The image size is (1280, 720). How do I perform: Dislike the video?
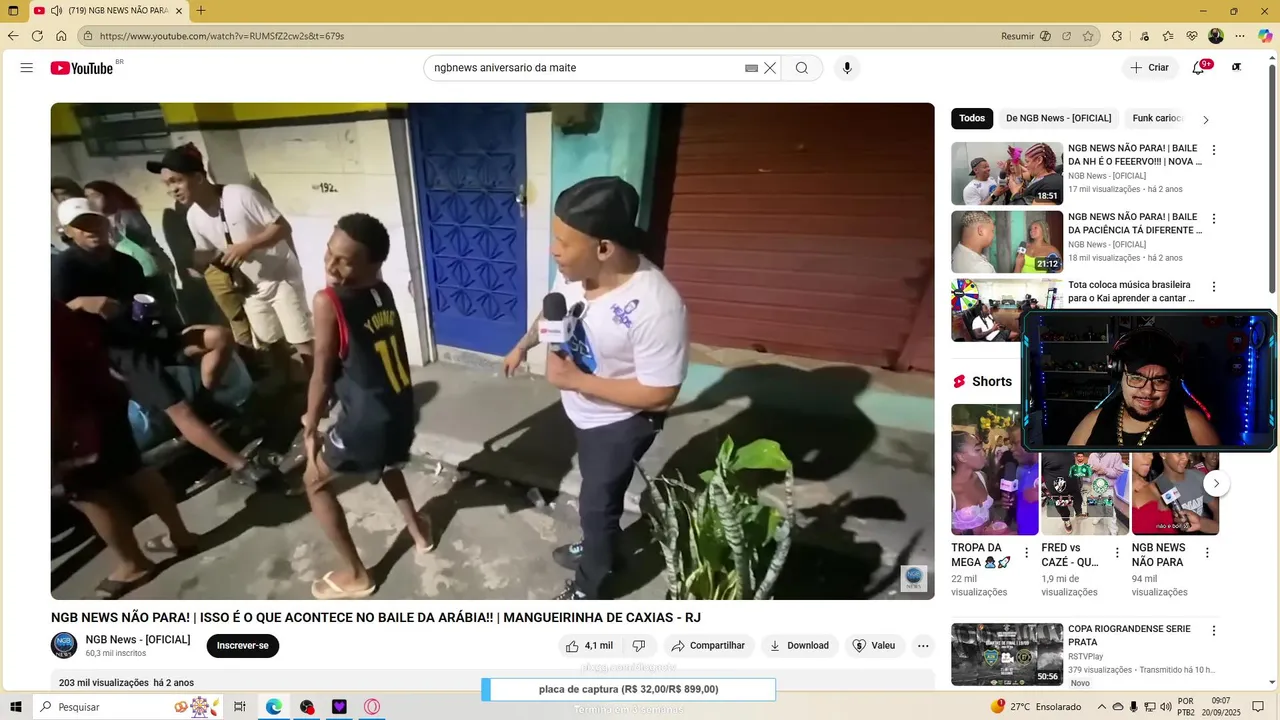pyautogui.click(x=639, y=646)
